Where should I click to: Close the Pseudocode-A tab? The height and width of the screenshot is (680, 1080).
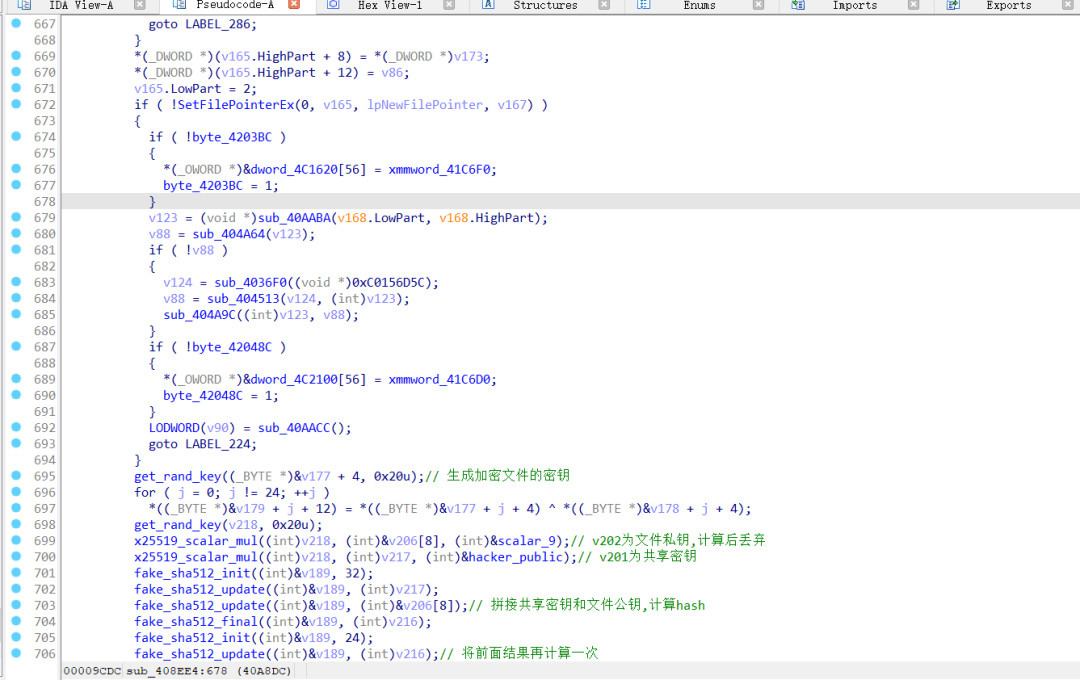tap(294, 5)
